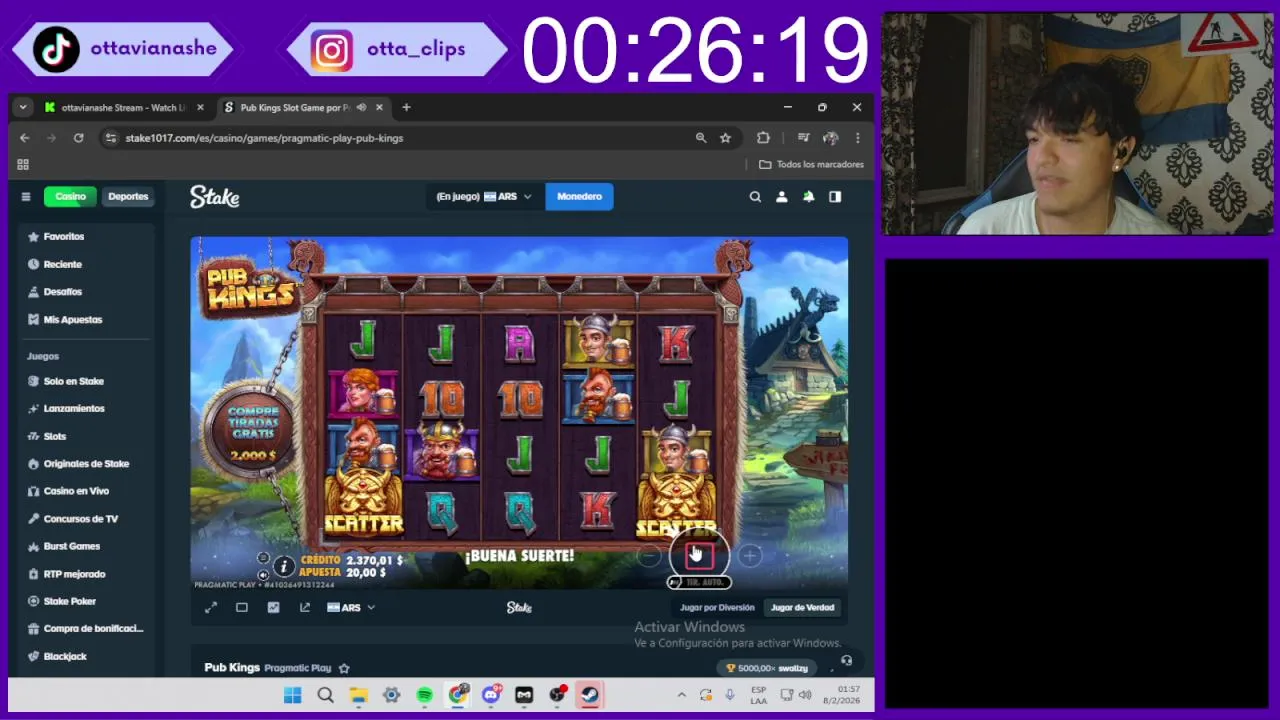Bookmark this page with the star icon
Screen dimensions: 1280x720
pos(726,138)
